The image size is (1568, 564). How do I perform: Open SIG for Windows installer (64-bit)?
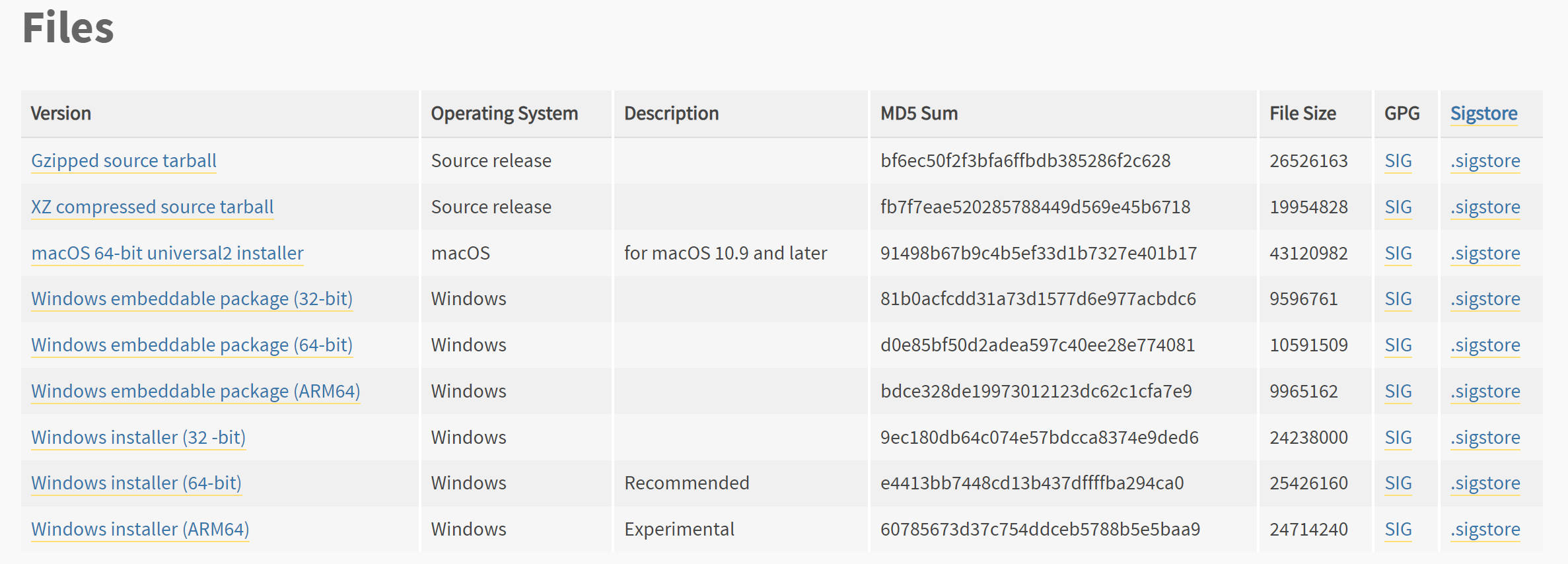click(1398, 483)
